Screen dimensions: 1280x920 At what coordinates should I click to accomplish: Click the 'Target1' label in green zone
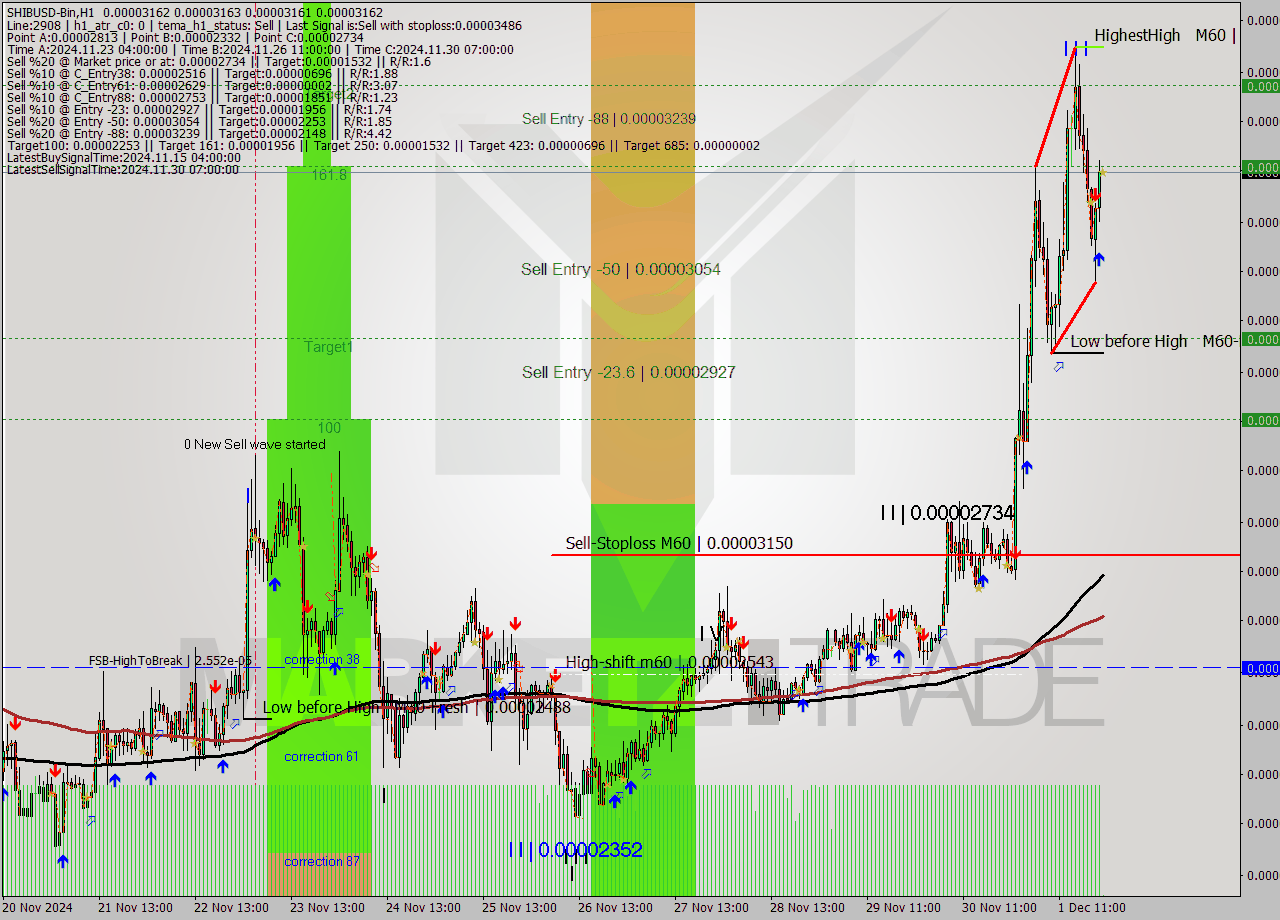[329, 347]
